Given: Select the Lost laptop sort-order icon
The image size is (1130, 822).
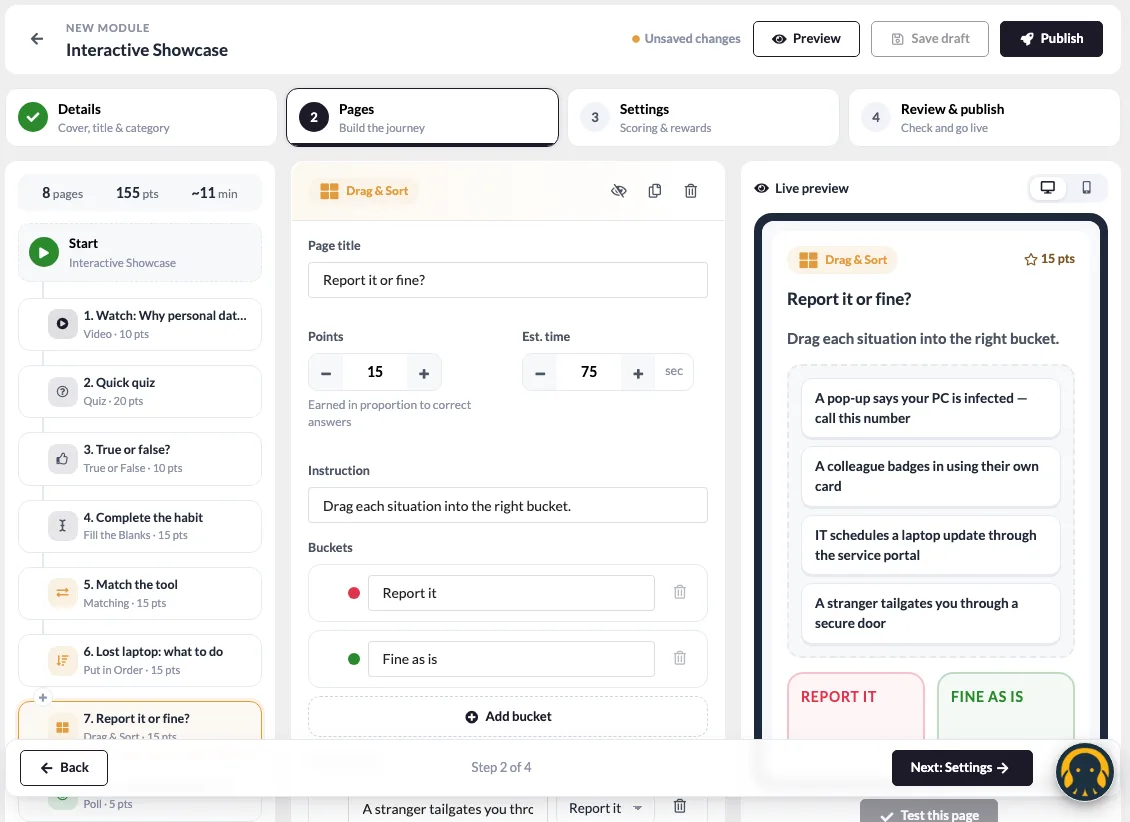Looking at the screenshot, I should (63, 660).
